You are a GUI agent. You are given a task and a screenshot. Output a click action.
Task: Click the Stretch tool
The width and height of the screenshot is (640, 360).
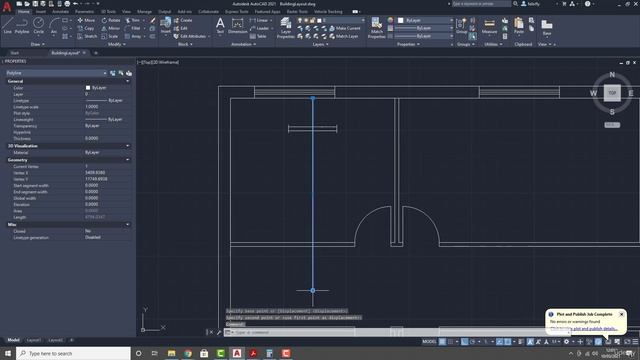(87, 36)
